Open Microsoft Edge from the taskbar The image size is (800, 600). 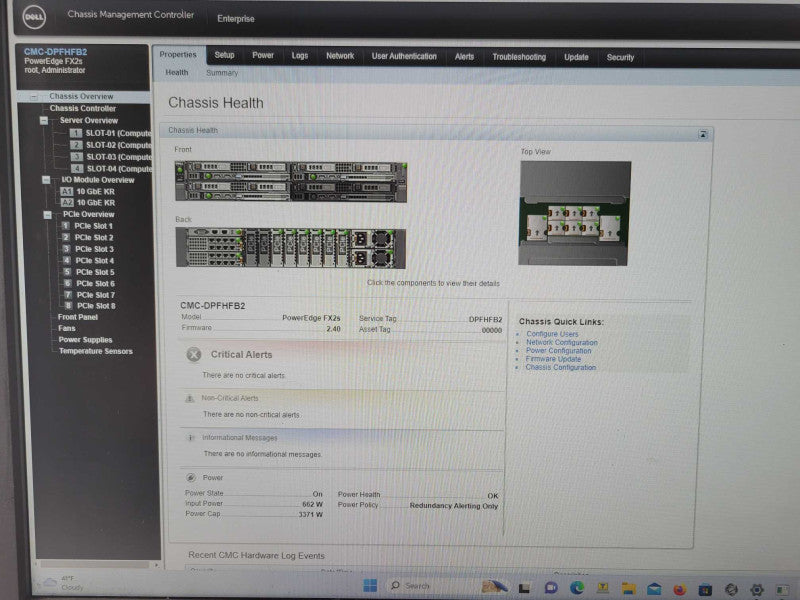coord(577,588)
